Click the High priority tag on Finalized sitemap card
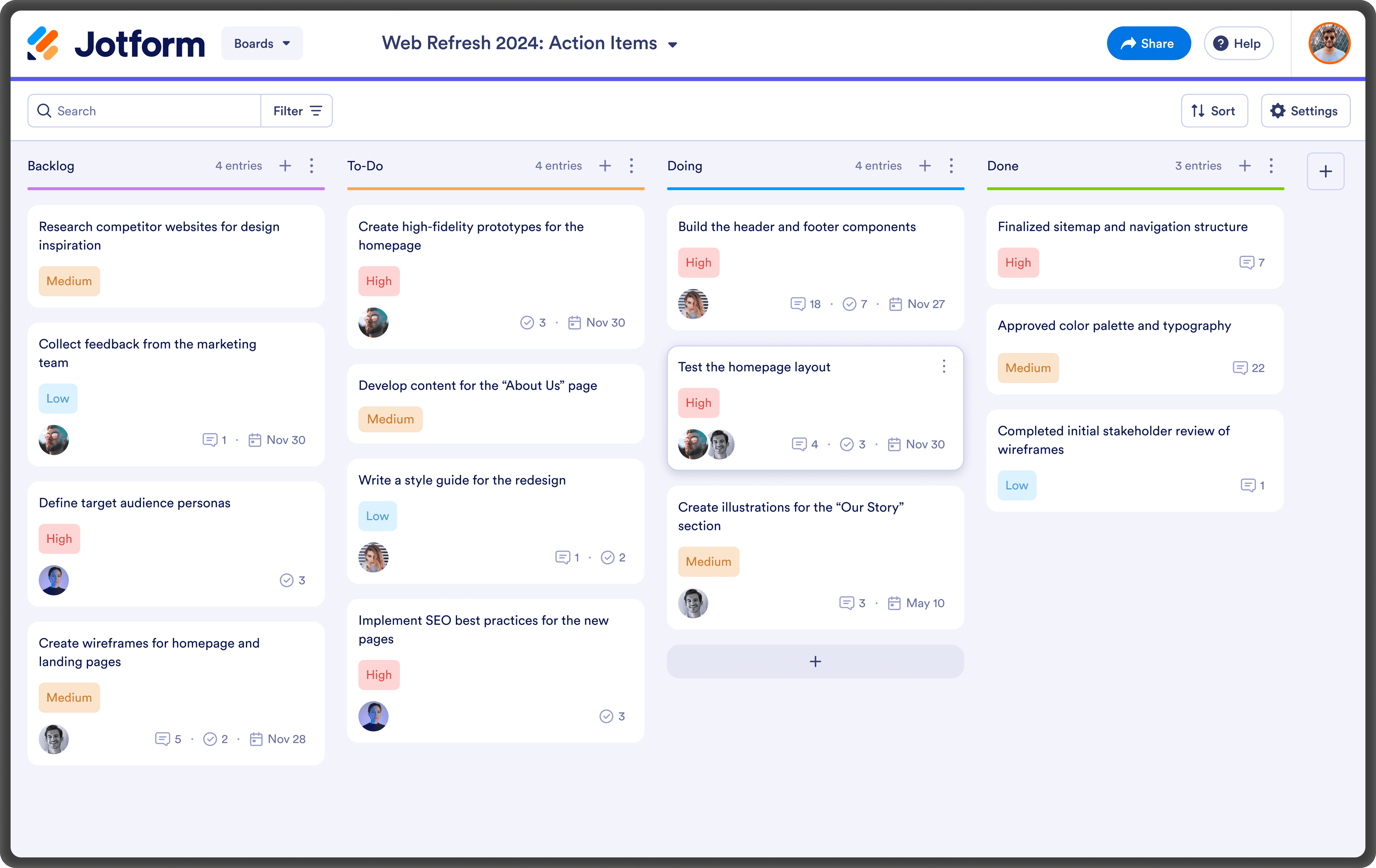Image resolution: width=1376 pixels, height=868 pixels. [x=1018, y=262]
